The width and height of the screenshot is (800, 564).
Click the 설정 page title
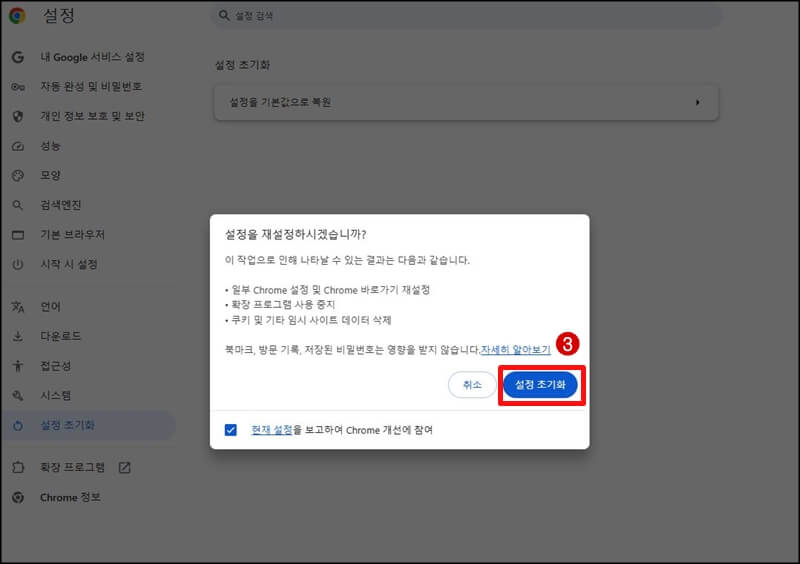[59, 15]
